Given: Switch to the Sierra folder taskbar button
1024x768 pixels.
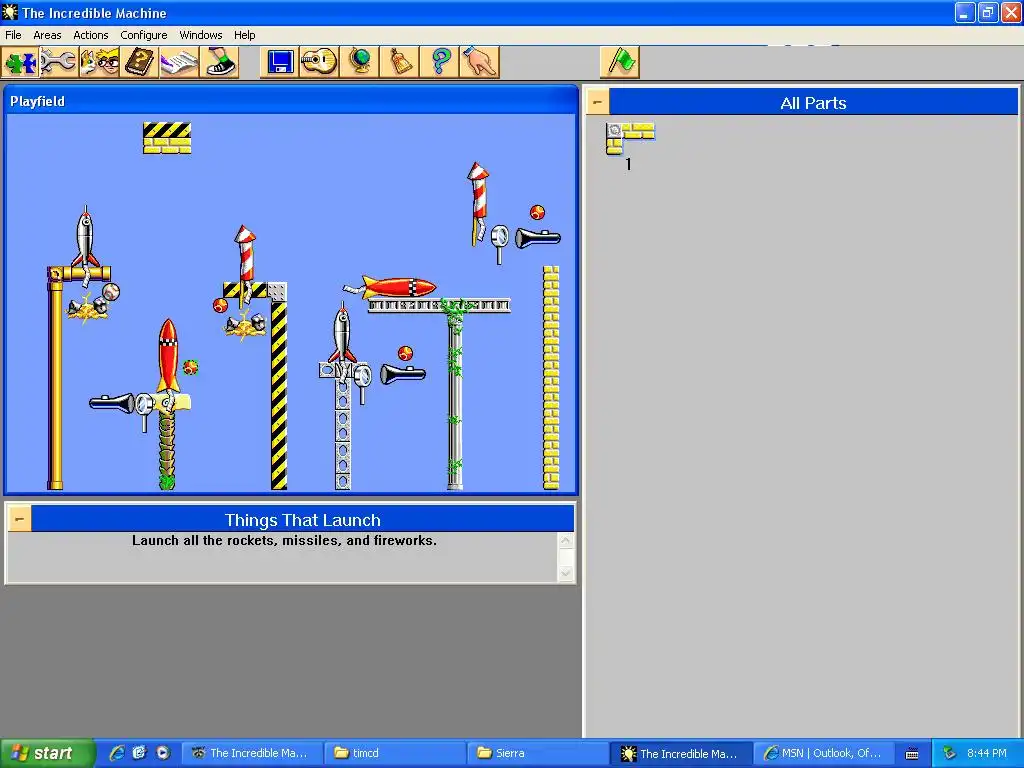Looking at the screenshot, I should click(537, 753).
